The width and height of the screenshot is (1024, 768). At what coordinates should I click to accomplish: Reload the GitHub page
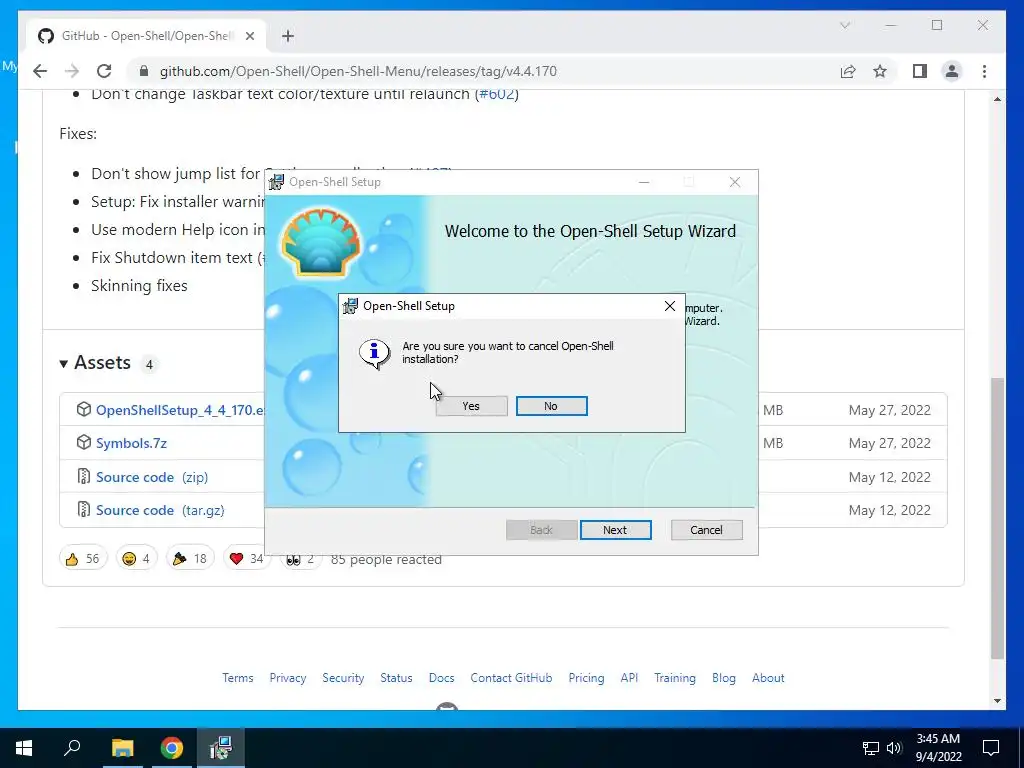[104, 71]
